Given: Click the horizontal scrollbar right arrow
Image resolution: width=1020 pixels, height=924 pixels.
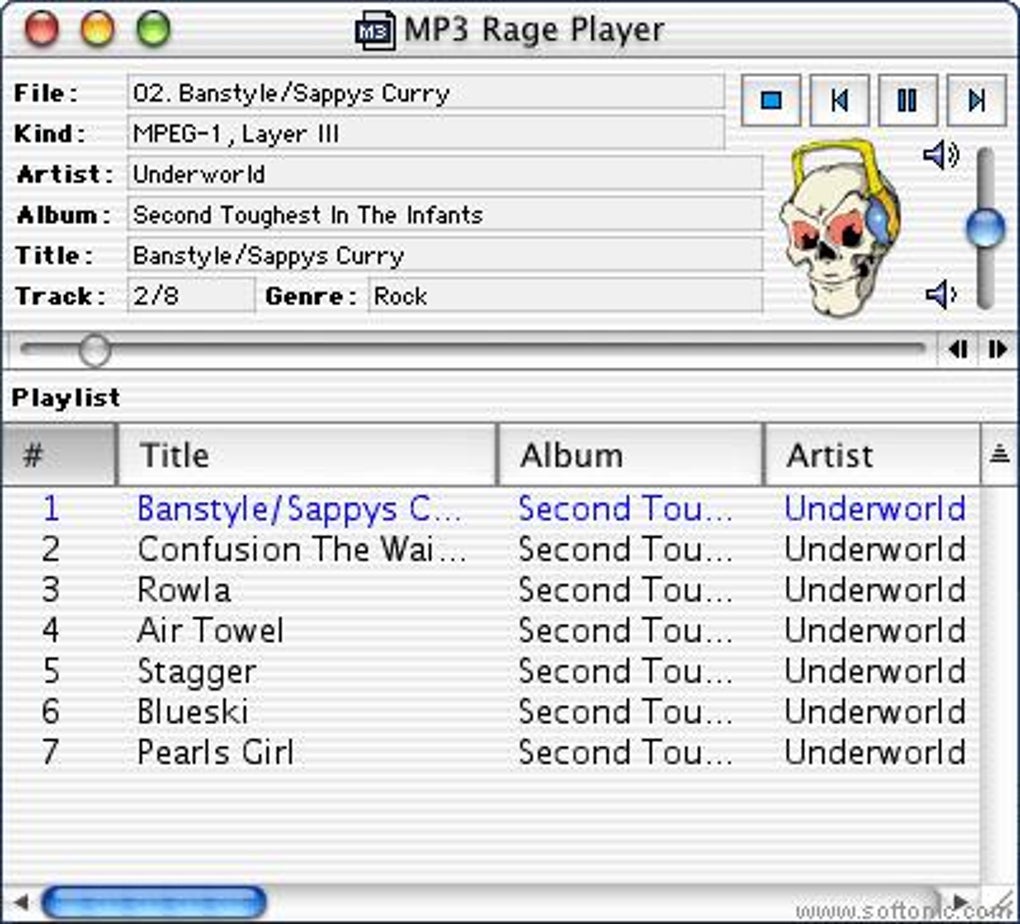Looking at the screenshot, I should pyautogui.click(x=960, y=903).
